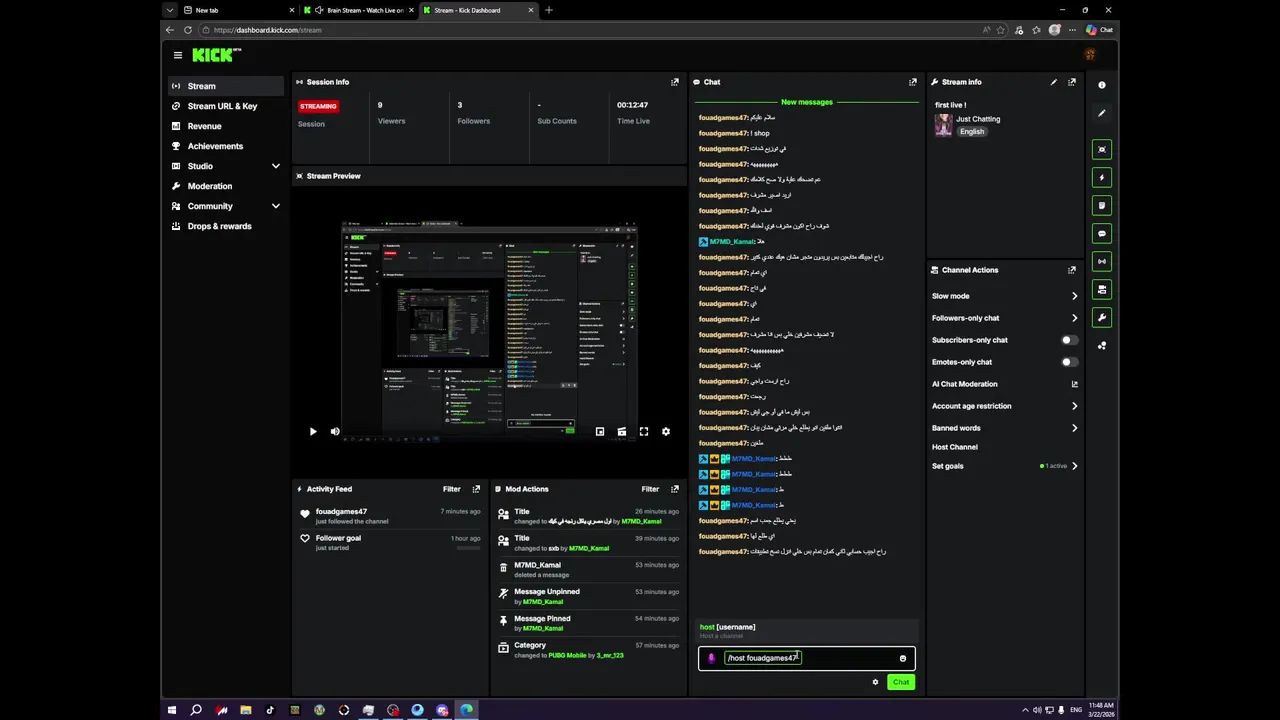The image size is (1280, 720).
Task: Pop out the Session Info panel
Action: click(x=675, y=82)
